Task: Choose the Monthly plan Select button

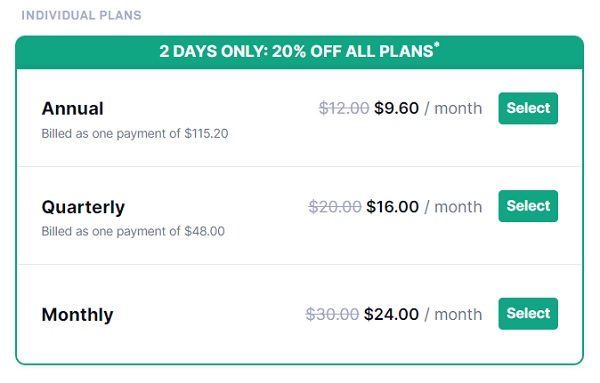Action: coord(528,314)
